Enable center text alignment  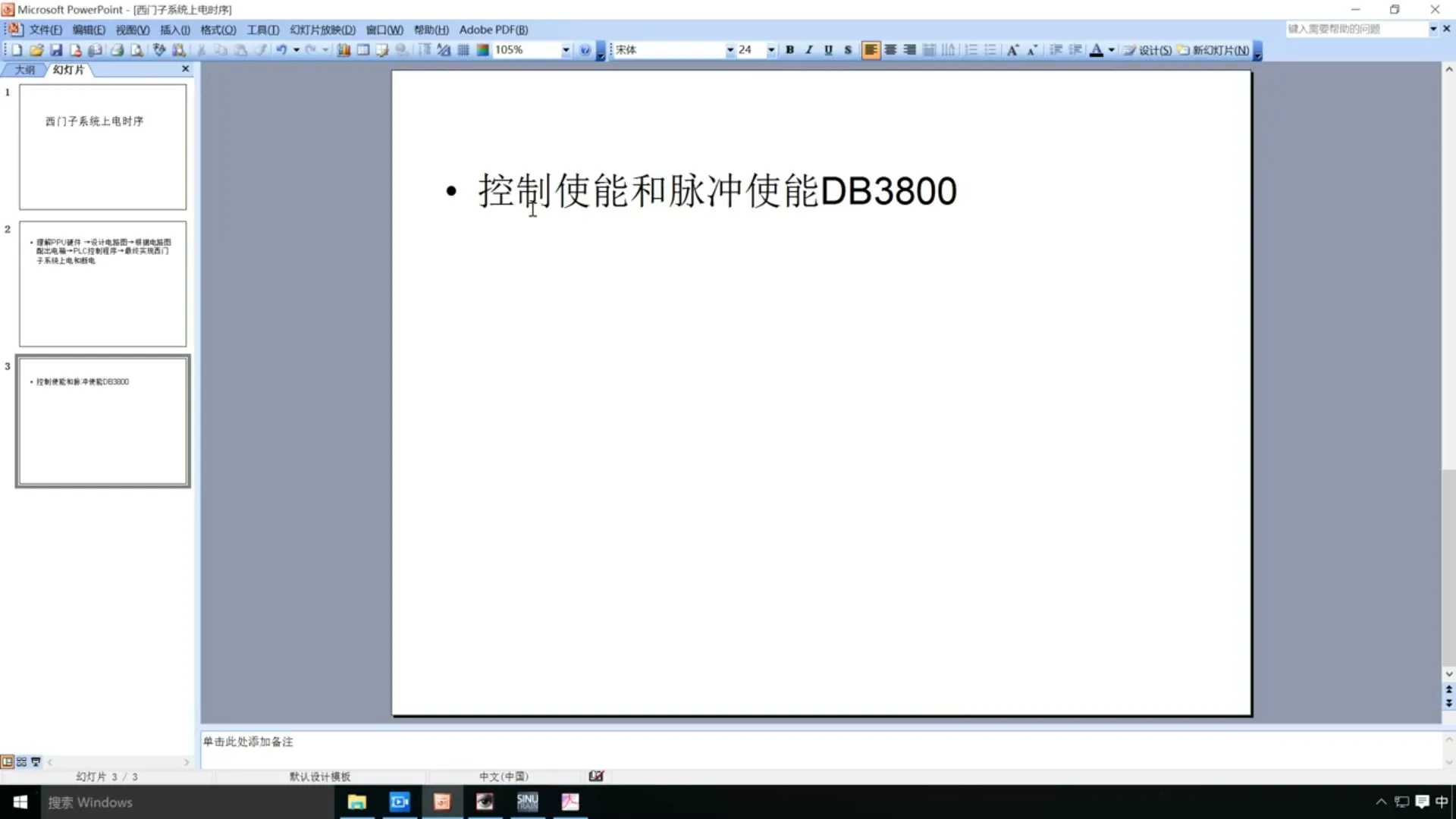point(890,49)
